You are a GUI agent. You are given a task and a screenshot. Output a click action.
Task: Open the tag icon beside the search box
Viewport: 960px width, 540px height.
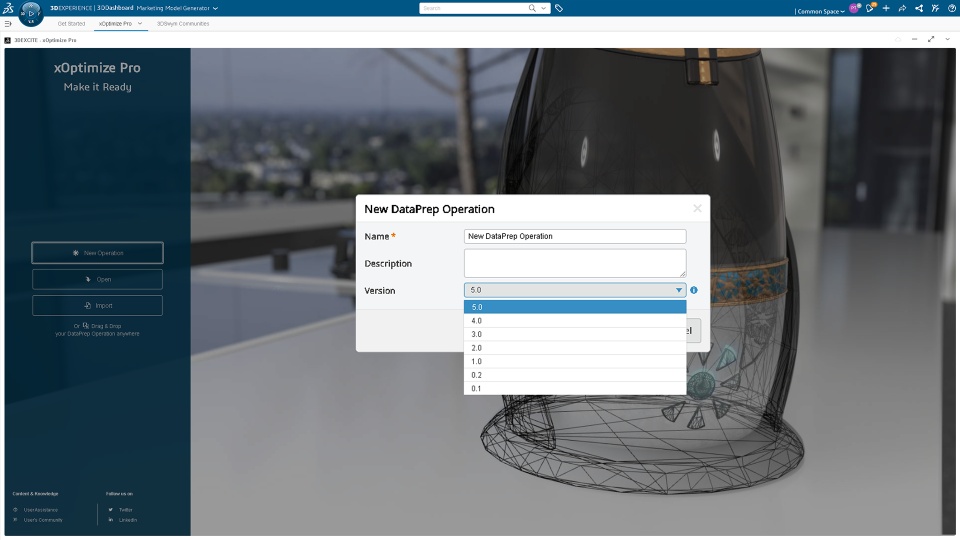(x=559, y=8)
